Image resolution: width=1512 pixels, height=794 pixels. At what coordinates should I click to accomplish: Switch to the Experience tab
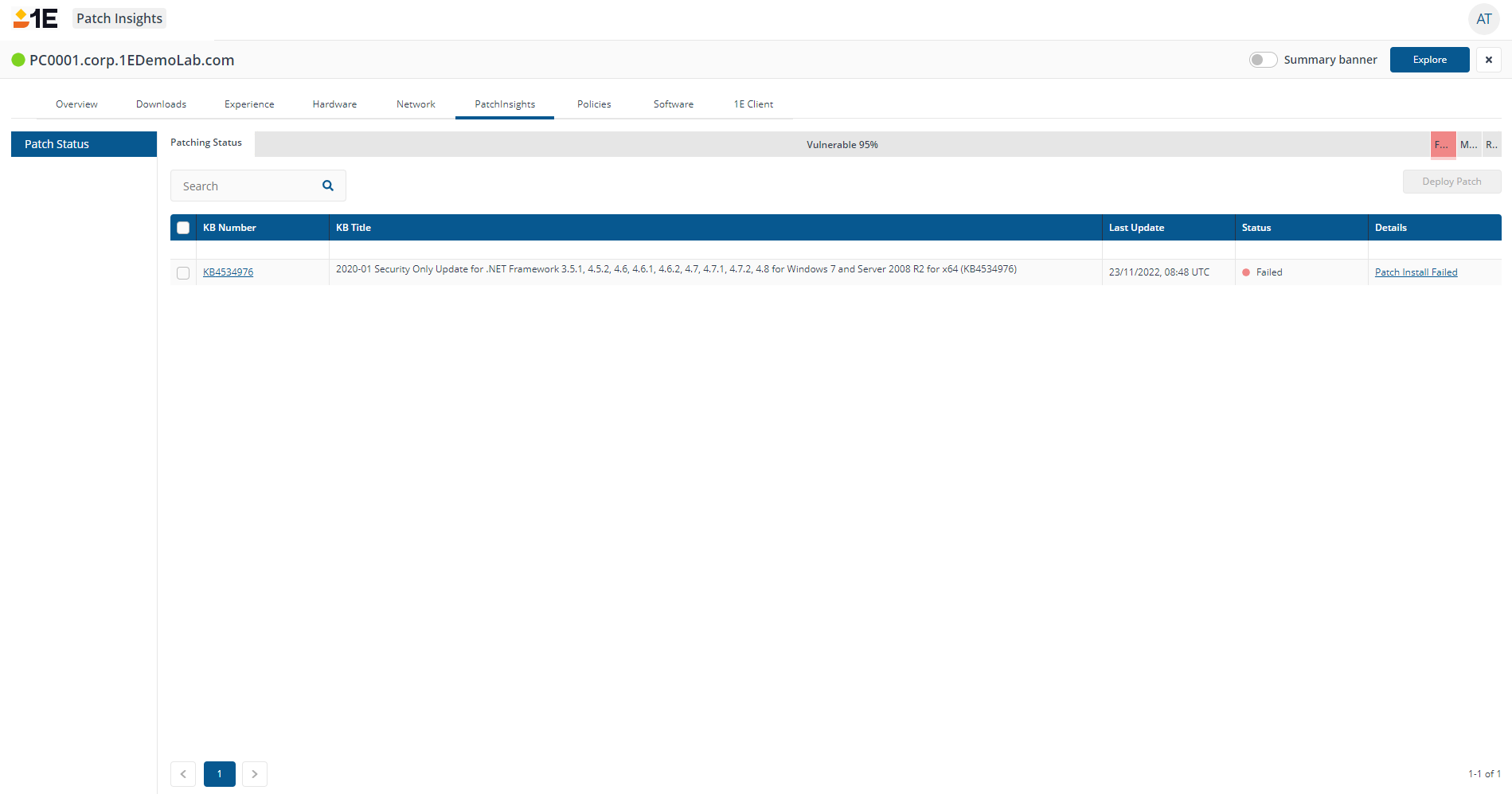point(249,104)
